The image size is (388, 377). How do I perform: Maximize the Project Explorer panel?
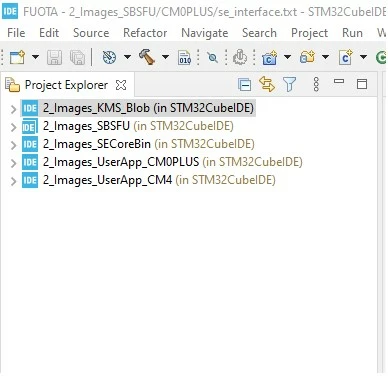coord(362,84)
